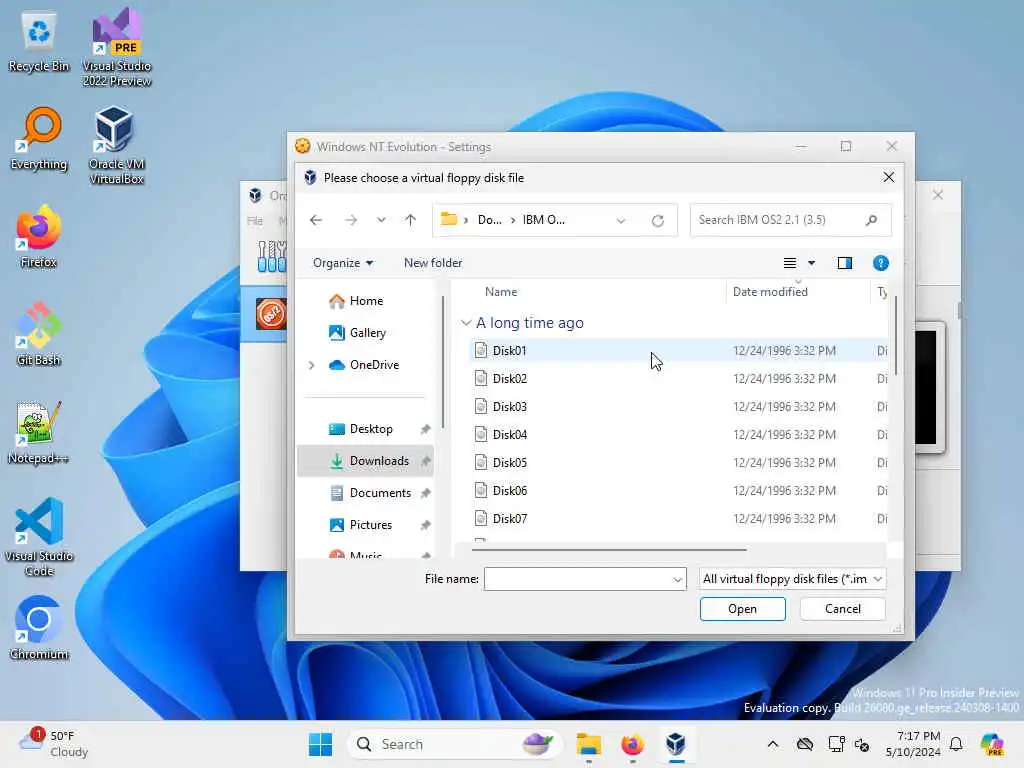Open the Organize menu
The height and width of the screenshot is (768, 1024).
pos(343,263)
